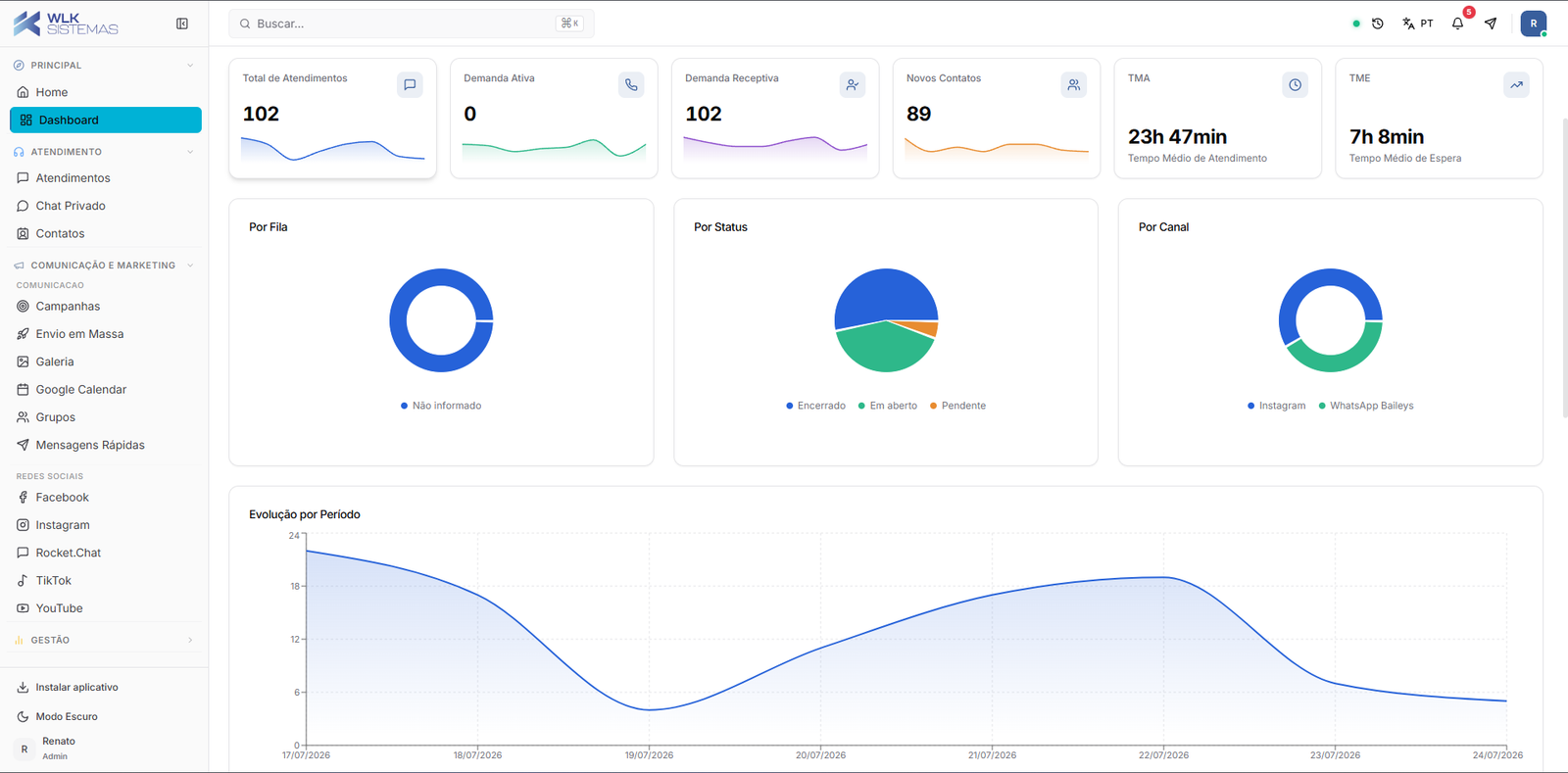1568x773 pixels.
Task: Open Instagram under Redes Sociais
Action: (106, 525)
